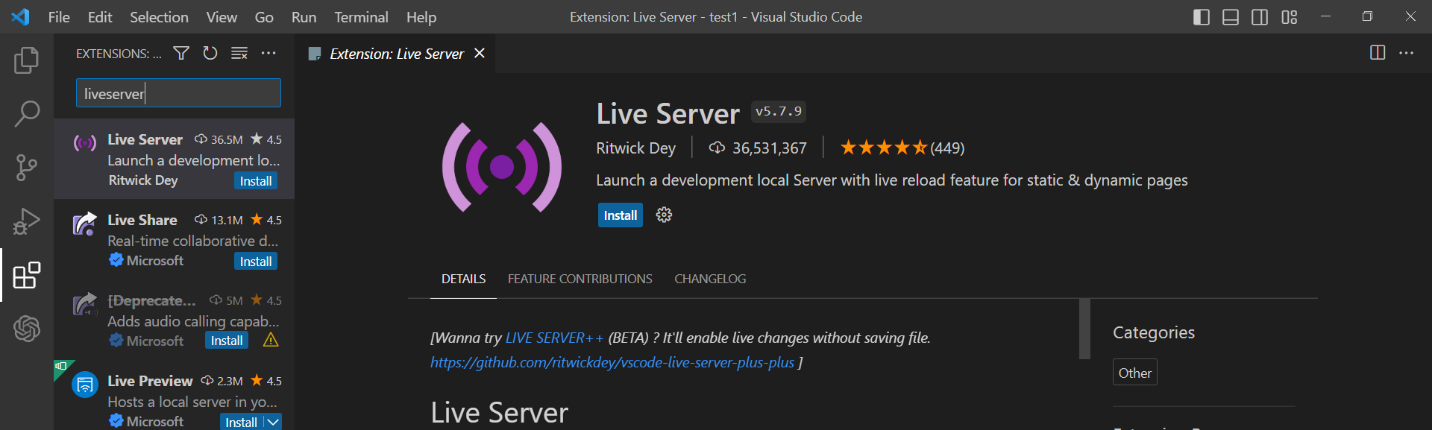Click the (449) ratings count

pos(947,148)
